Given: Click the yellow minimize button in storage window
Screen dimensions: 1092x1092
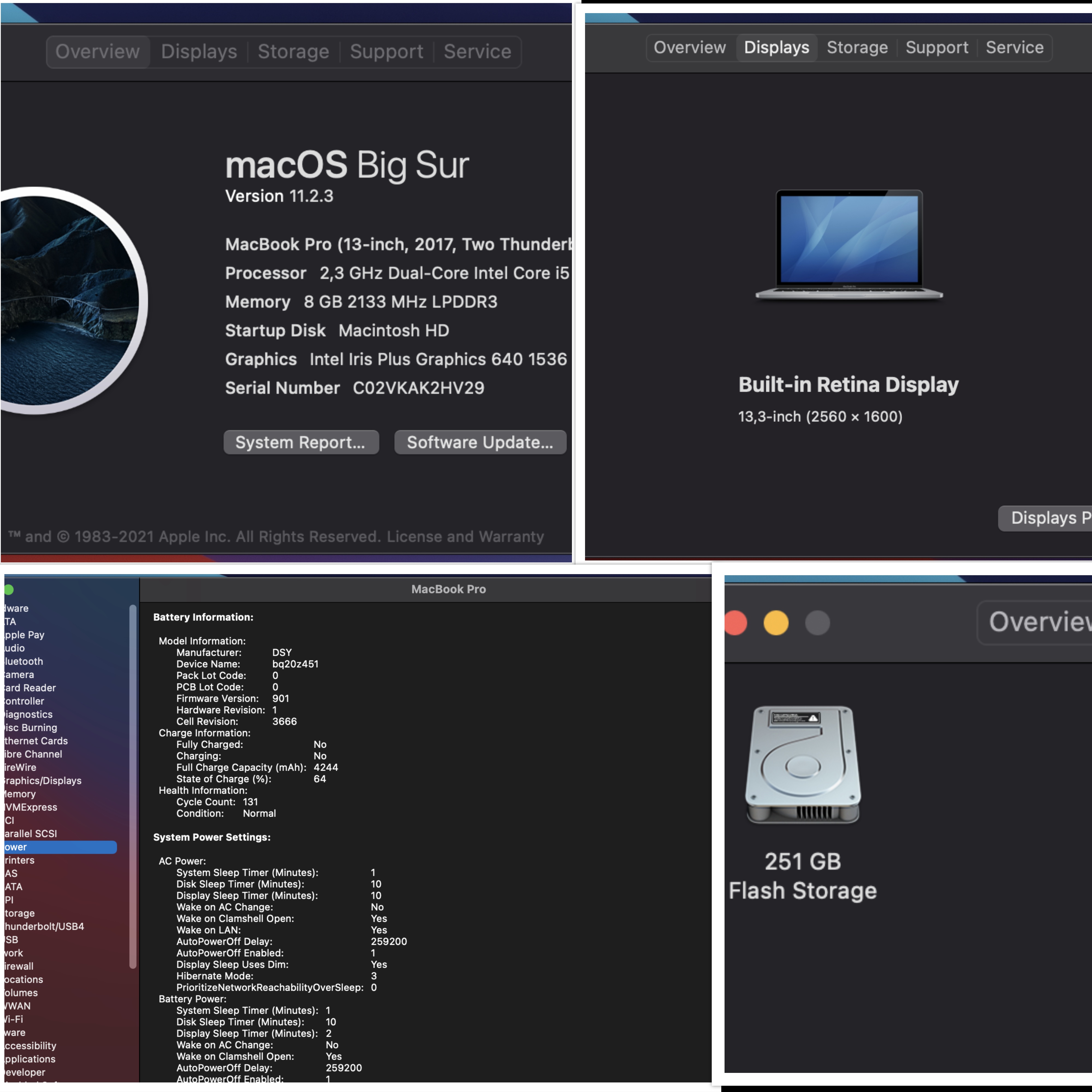Looking at the screenshot, I should 776,623.
